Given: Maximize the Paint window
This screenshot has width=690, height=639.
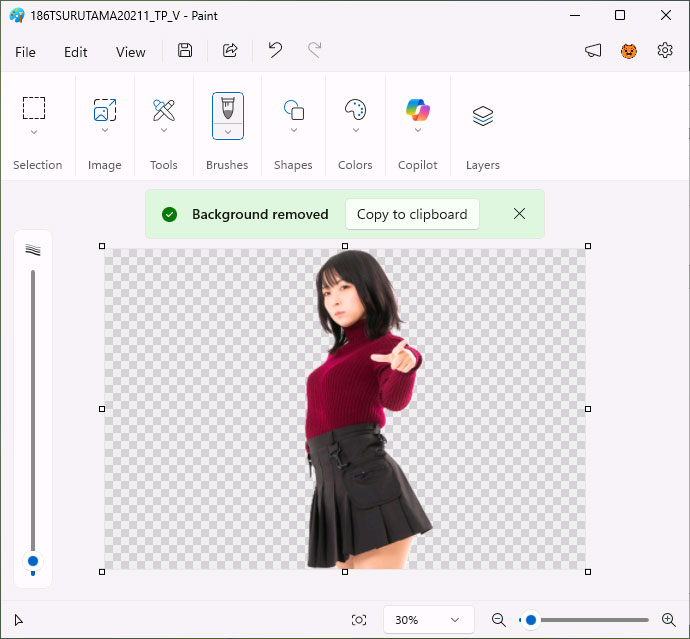Looking at the screenshot, I should point(620,15).
